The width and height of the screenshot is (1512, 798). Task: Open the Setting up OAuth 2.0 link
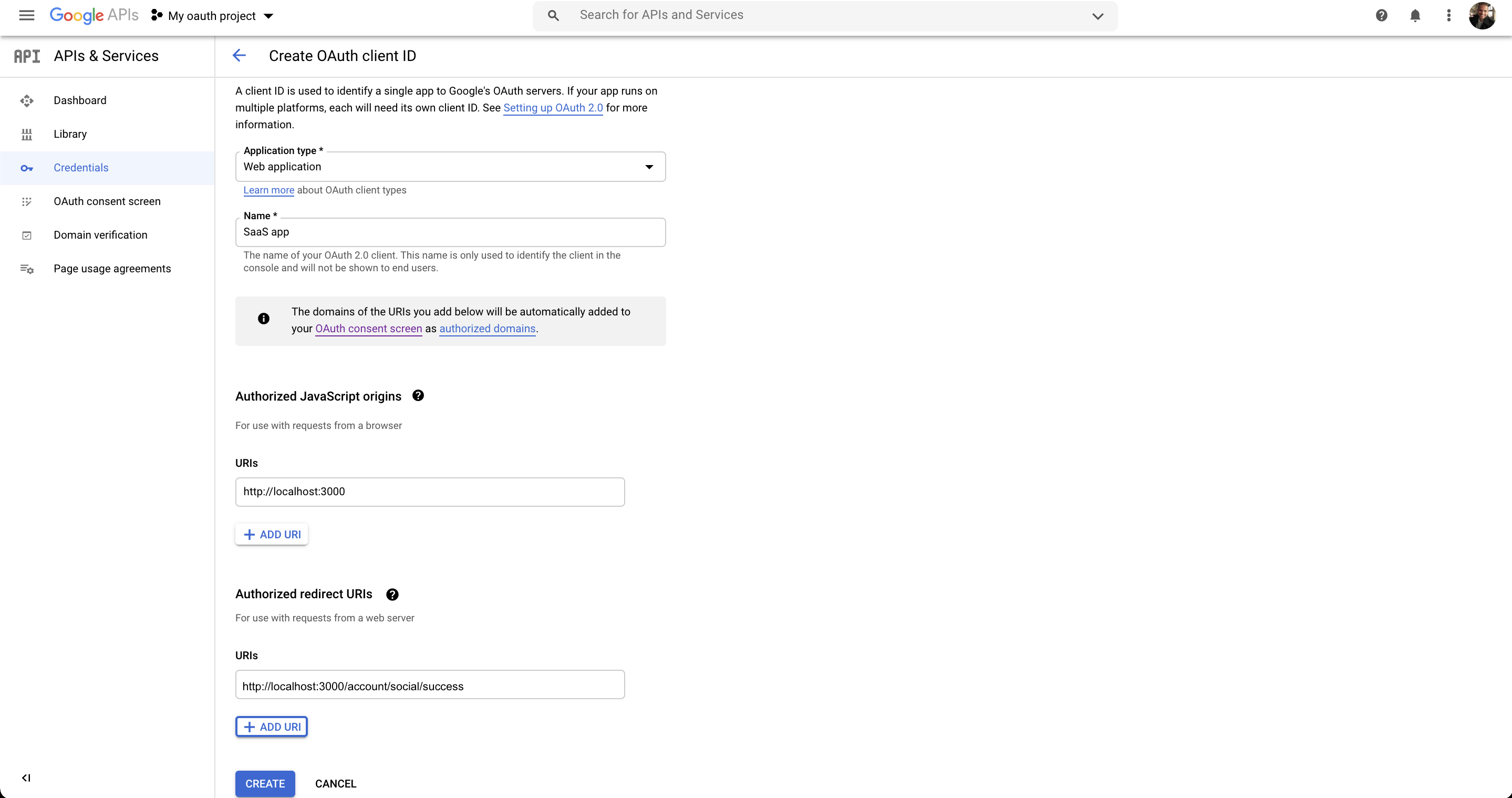[x=553, y=108]
